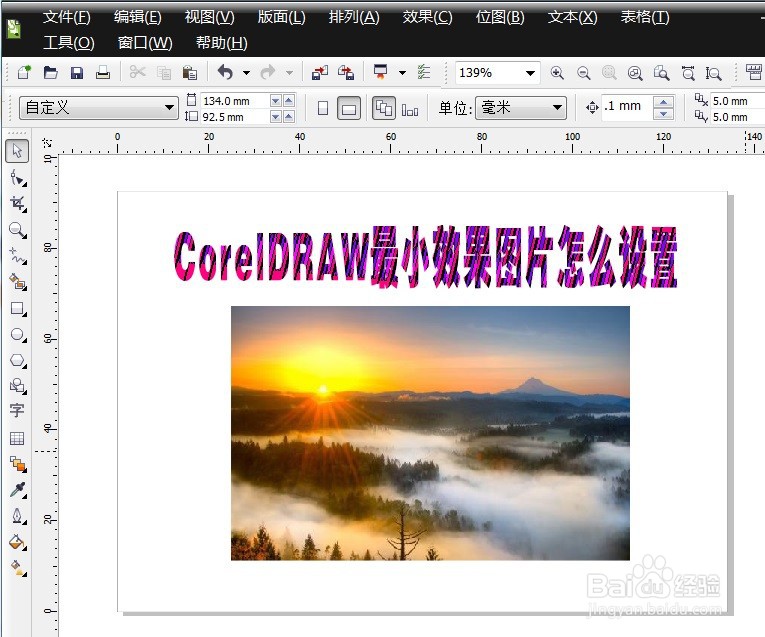
Task: Open a file with folder icon
Action: click(51, 73)
